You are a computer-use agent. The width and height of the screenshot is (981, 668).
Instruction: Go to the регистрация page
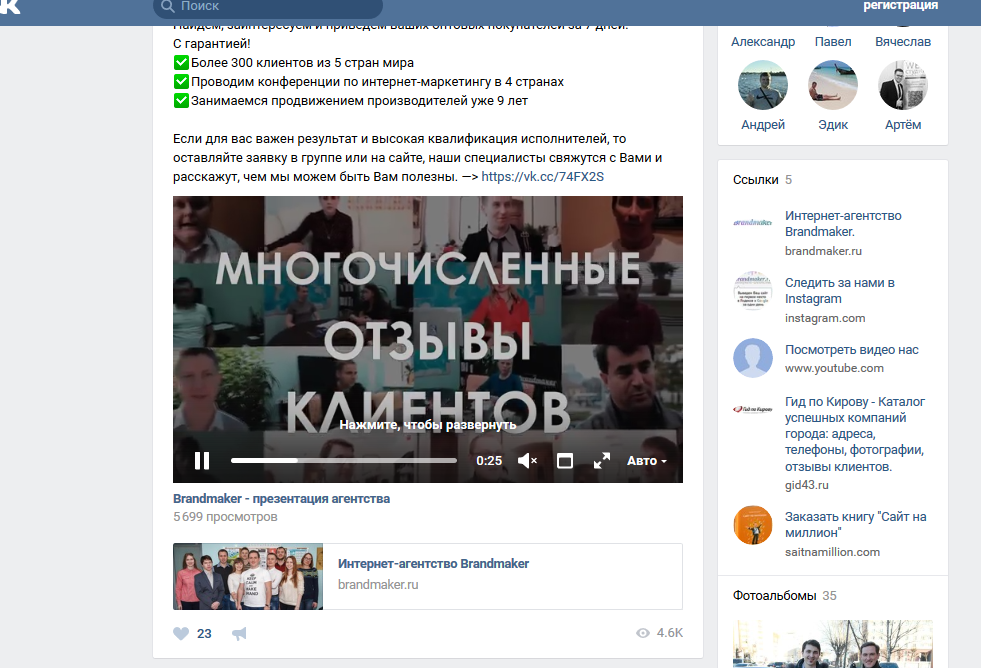click(900, 6)
